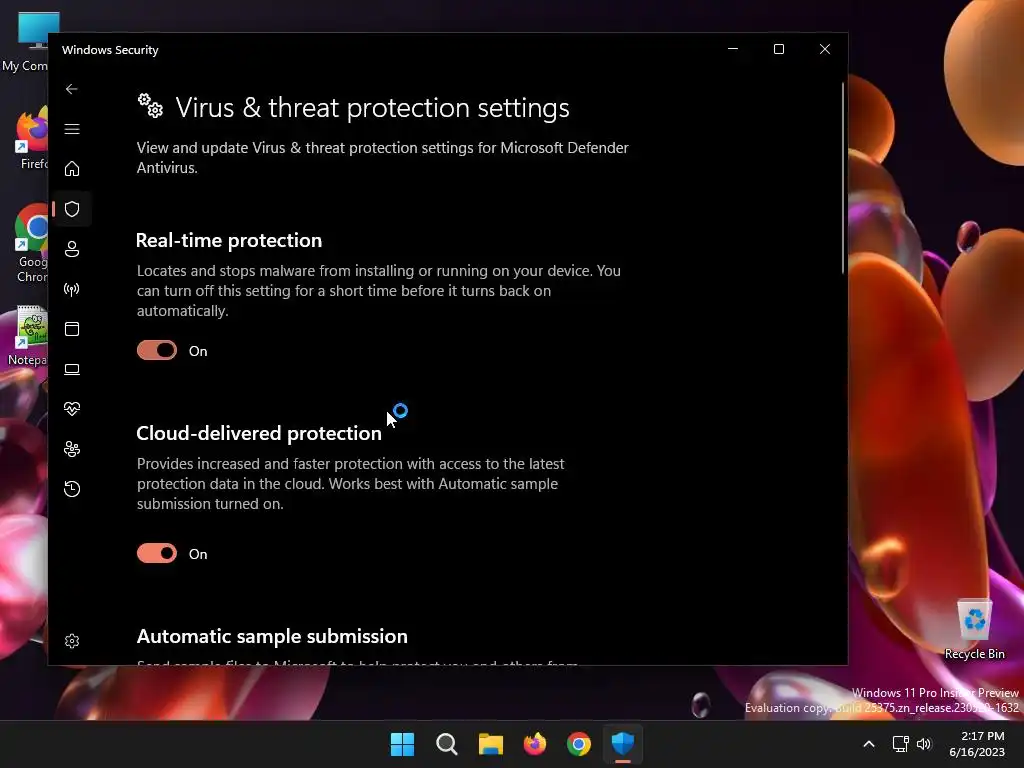Open File Explorer from taskbar
This screenshot has width=1024, height=768.
click(490, 744)
